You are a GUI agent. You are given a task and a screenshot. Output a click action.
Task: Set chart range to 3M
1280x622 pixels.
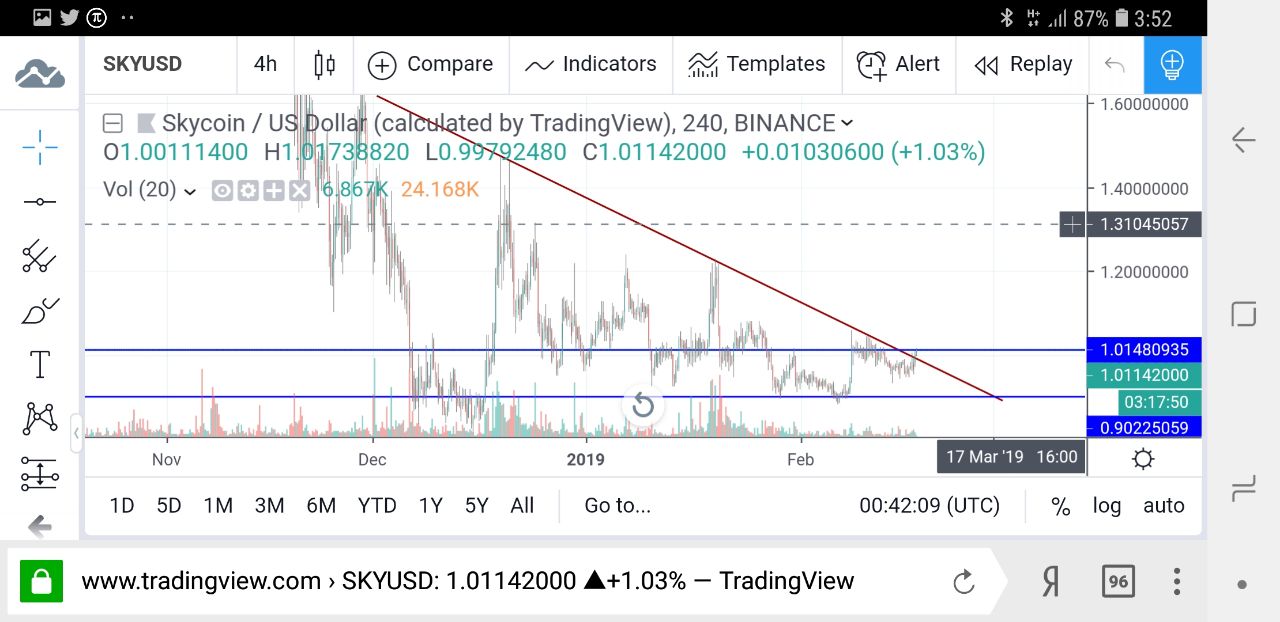(269, 506)
